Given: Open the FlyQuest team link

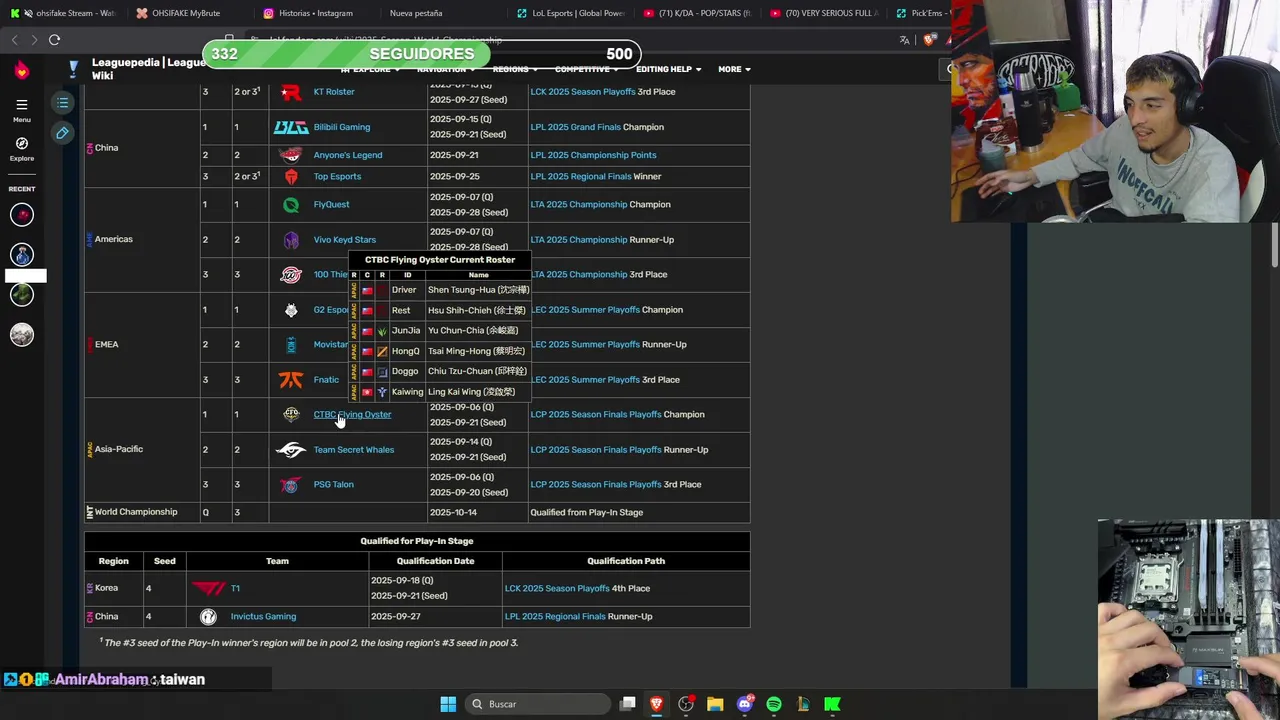Looking at the screenshot, I should tap(331, 205).
